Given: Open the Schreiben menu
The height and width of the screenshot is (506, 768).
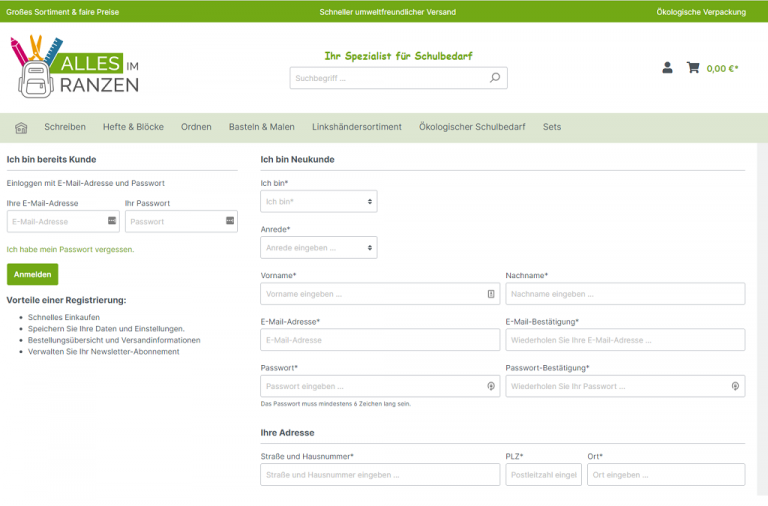Looking at the screenshot, I should (65, 127).
